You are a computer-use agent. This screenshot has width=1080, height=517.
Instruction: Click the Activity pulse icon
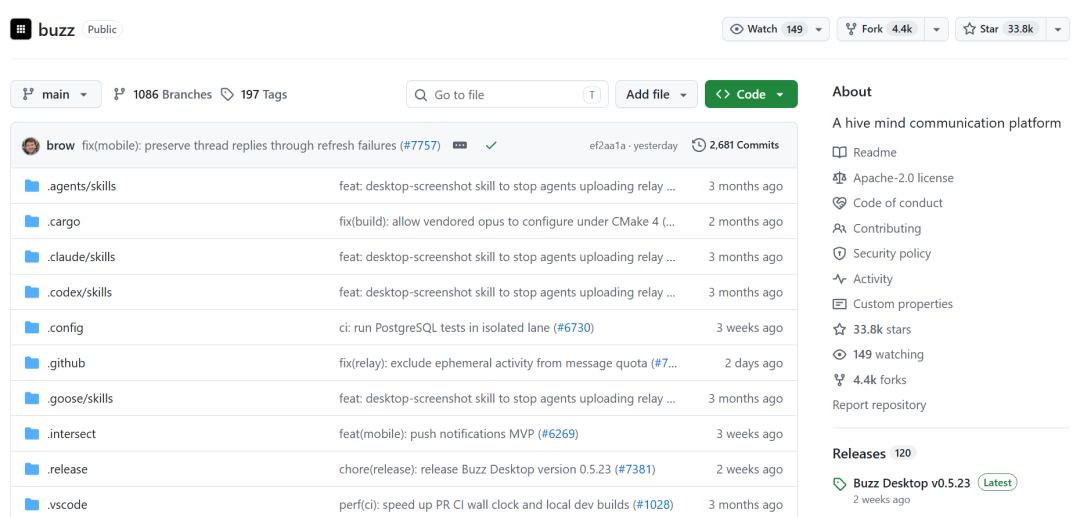click(x=839, y=279)
